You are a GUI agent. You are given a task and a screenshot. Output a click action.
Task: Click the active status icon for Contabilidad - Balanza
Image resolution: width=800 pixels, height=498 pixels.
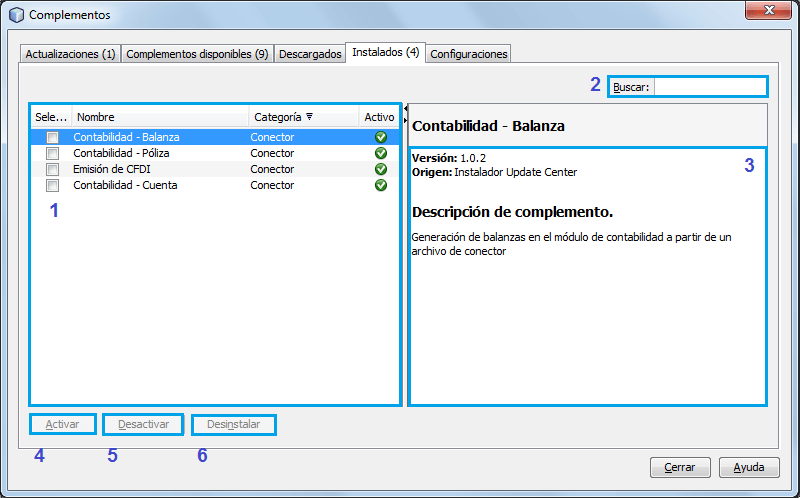pyautogui.click(x=380, y=137)
